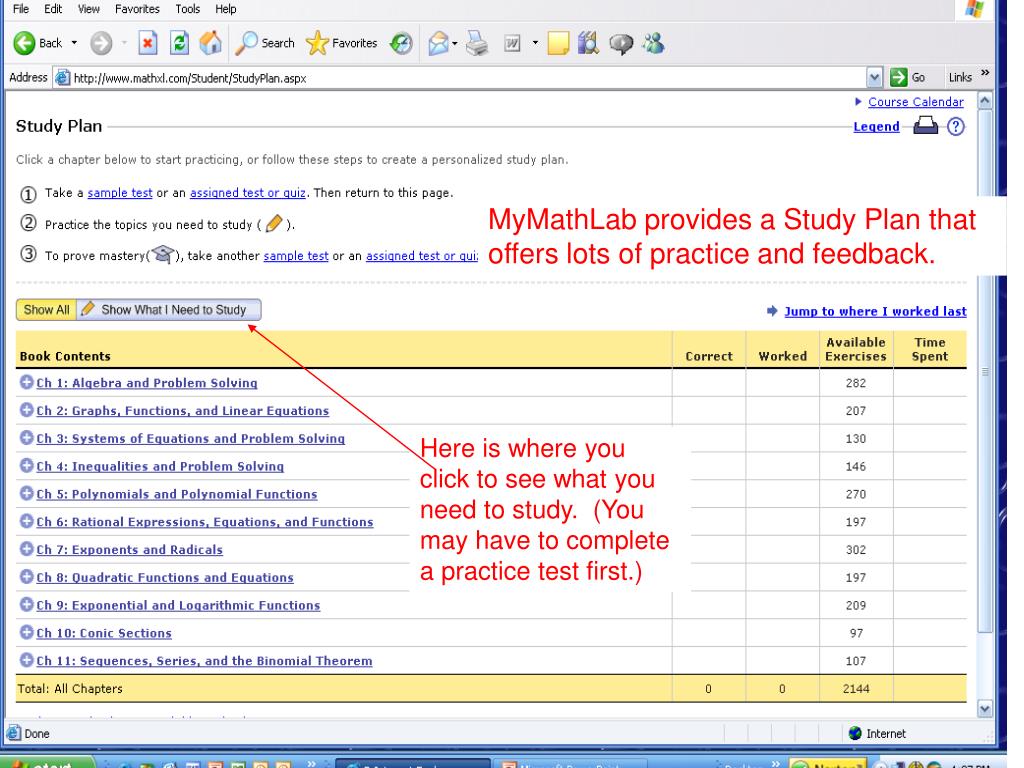1024x768 pixels.
Task: Click the 282 exercises cell
Action: coord(856,383)
